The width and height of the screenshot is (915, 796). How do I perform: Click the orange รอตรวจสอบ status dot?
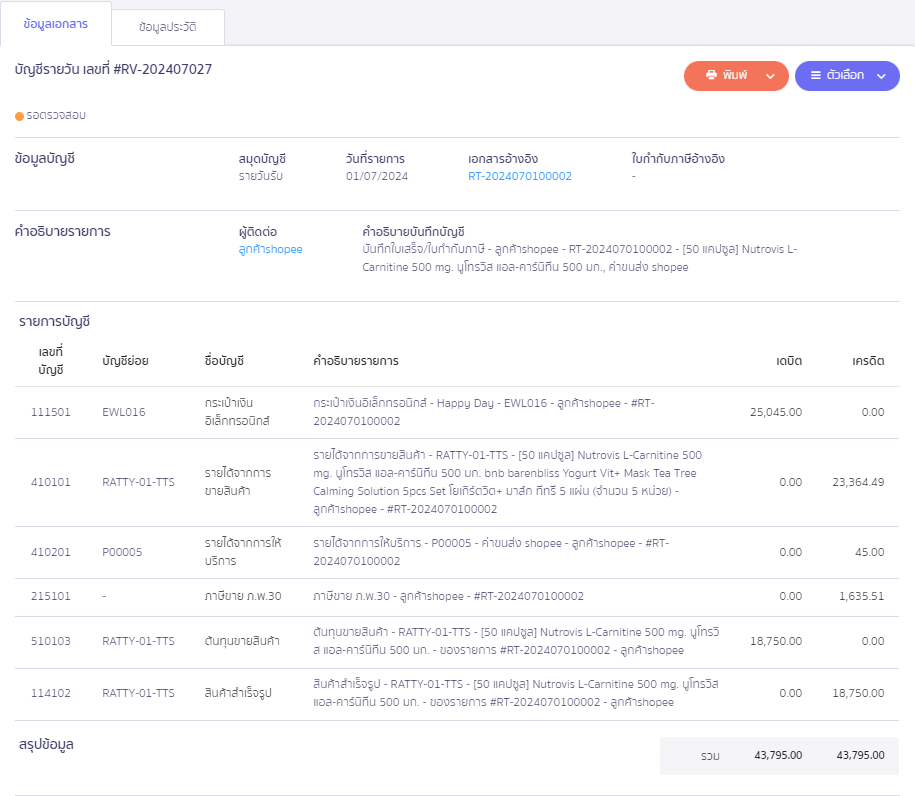tap(20, 116)
